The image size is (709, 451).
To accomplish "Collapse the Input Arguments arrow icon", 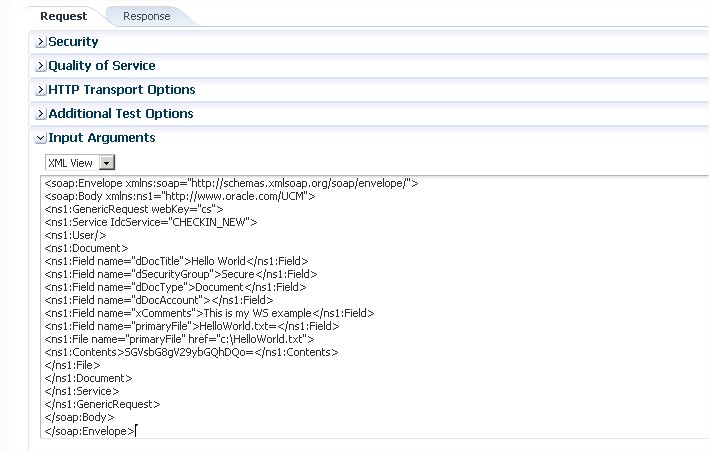I will (40, 138).
